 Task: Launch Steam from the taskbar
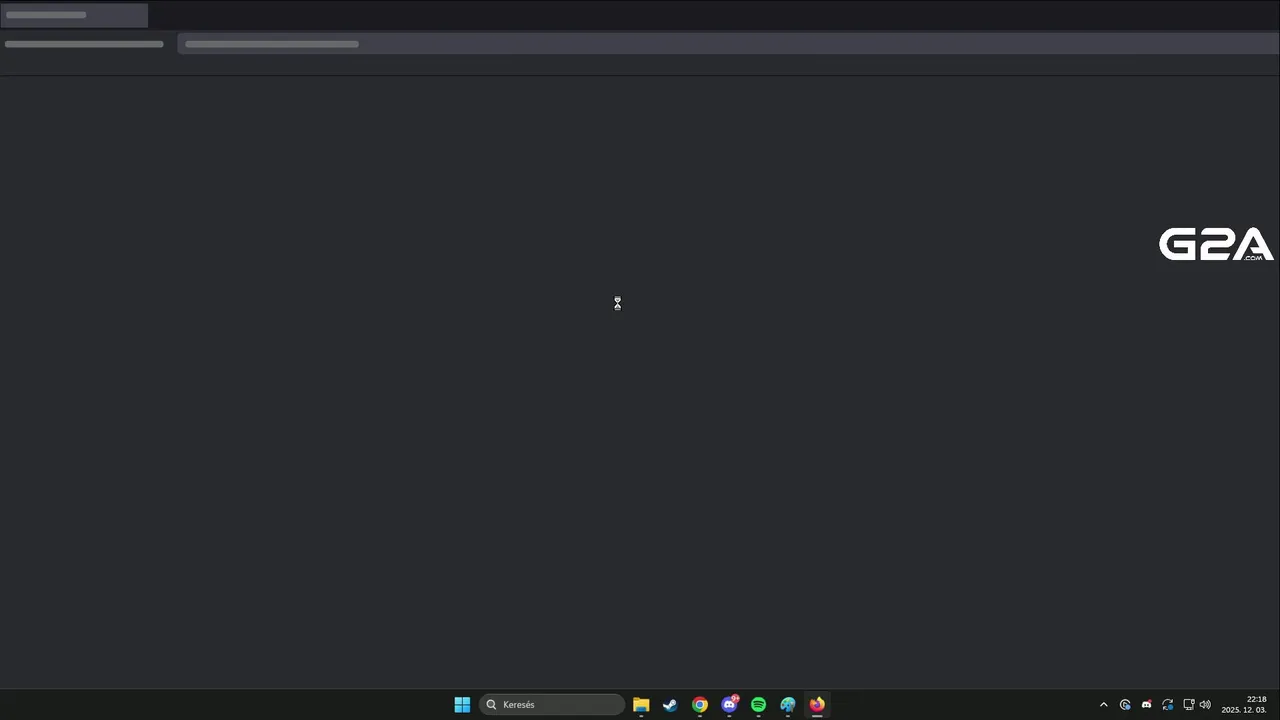[670, 705]
